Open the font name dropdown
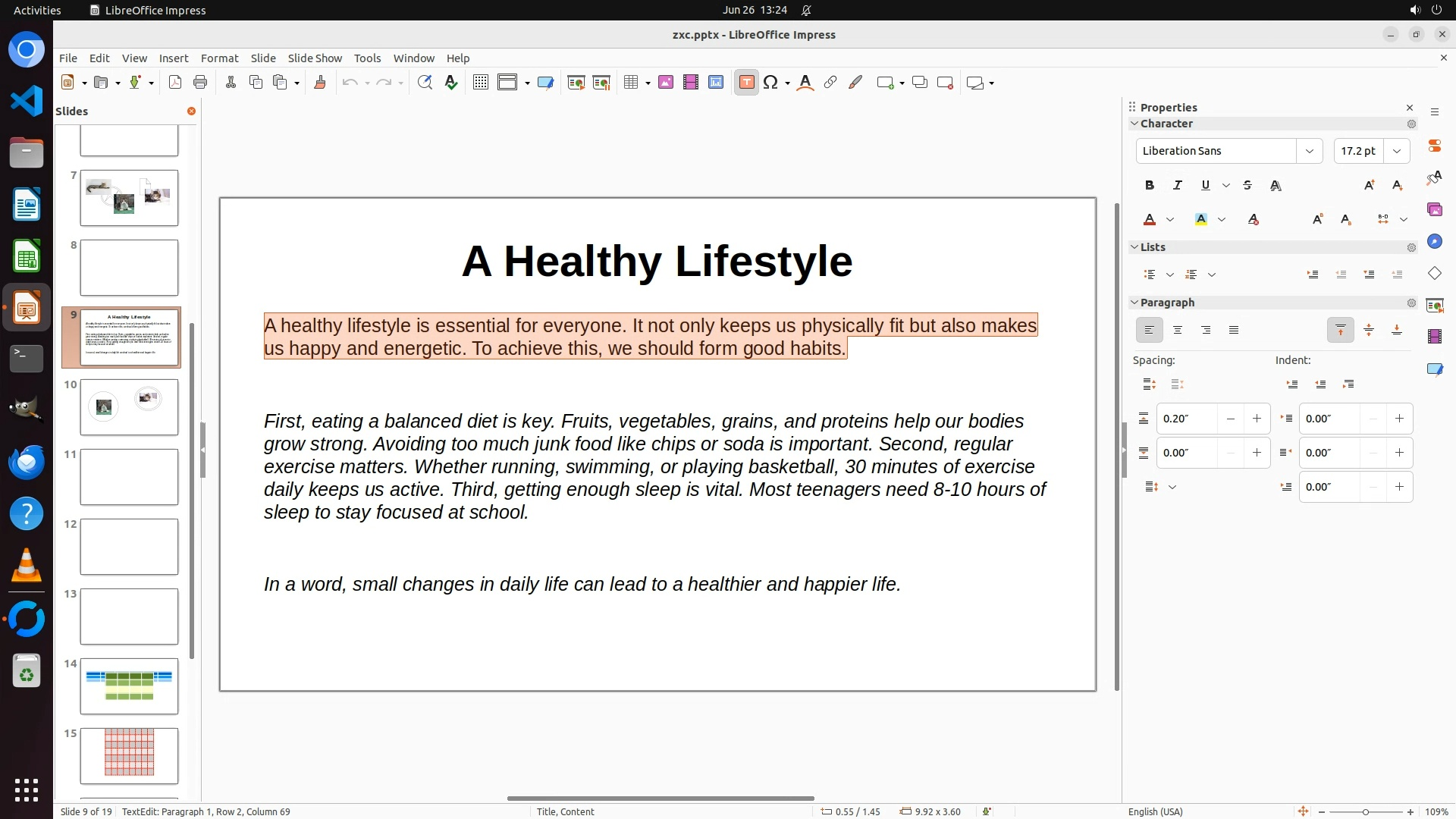The image size is (1456, 819). (1309, 151)
